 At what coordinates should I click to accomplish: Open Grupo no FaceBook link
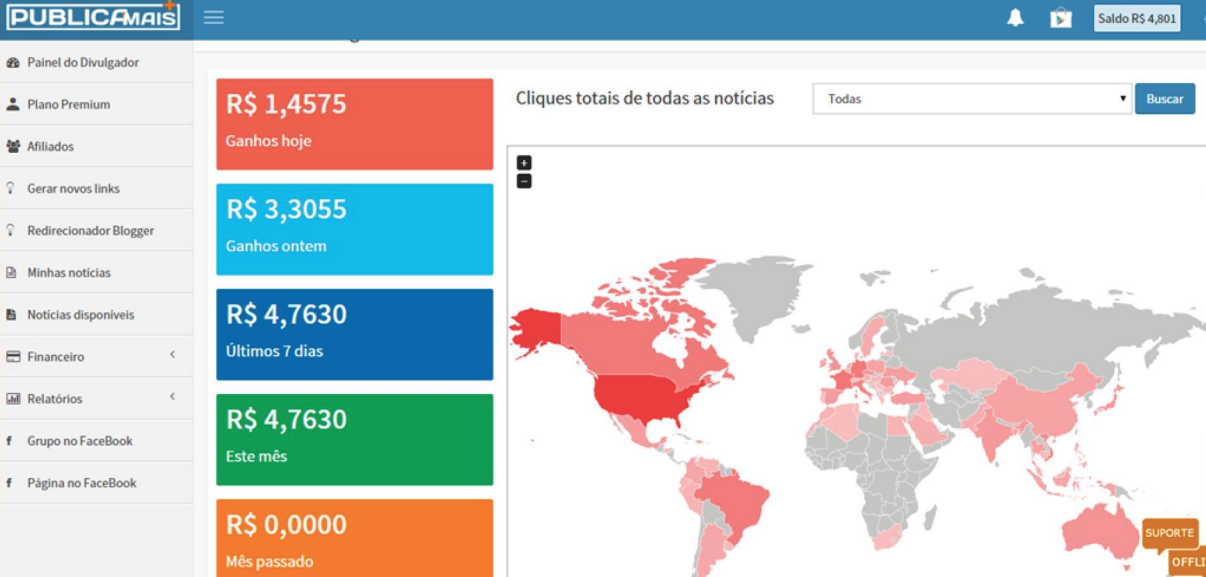80,441
